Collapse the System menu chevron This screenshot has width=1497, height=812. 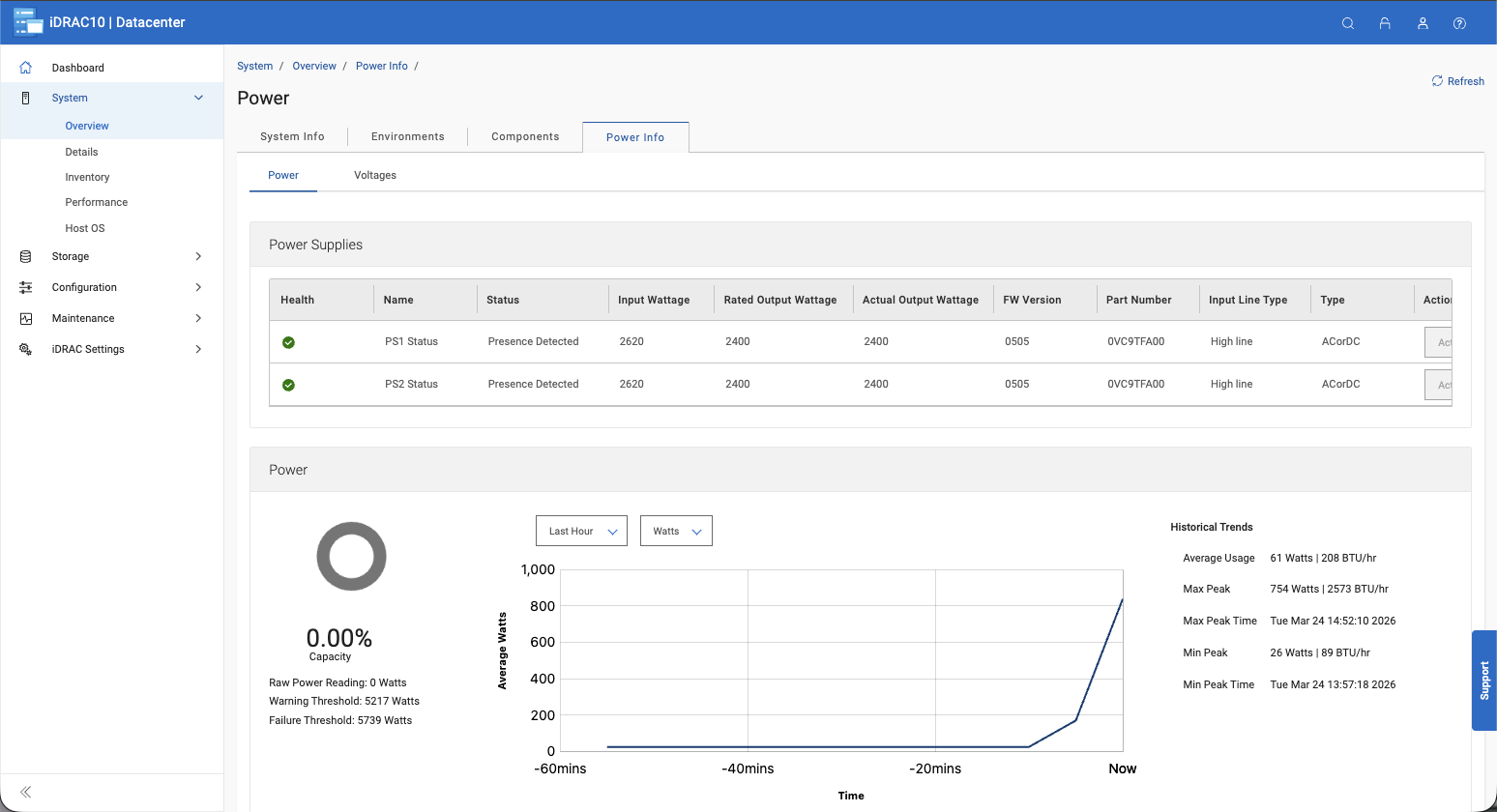[198, 98]
